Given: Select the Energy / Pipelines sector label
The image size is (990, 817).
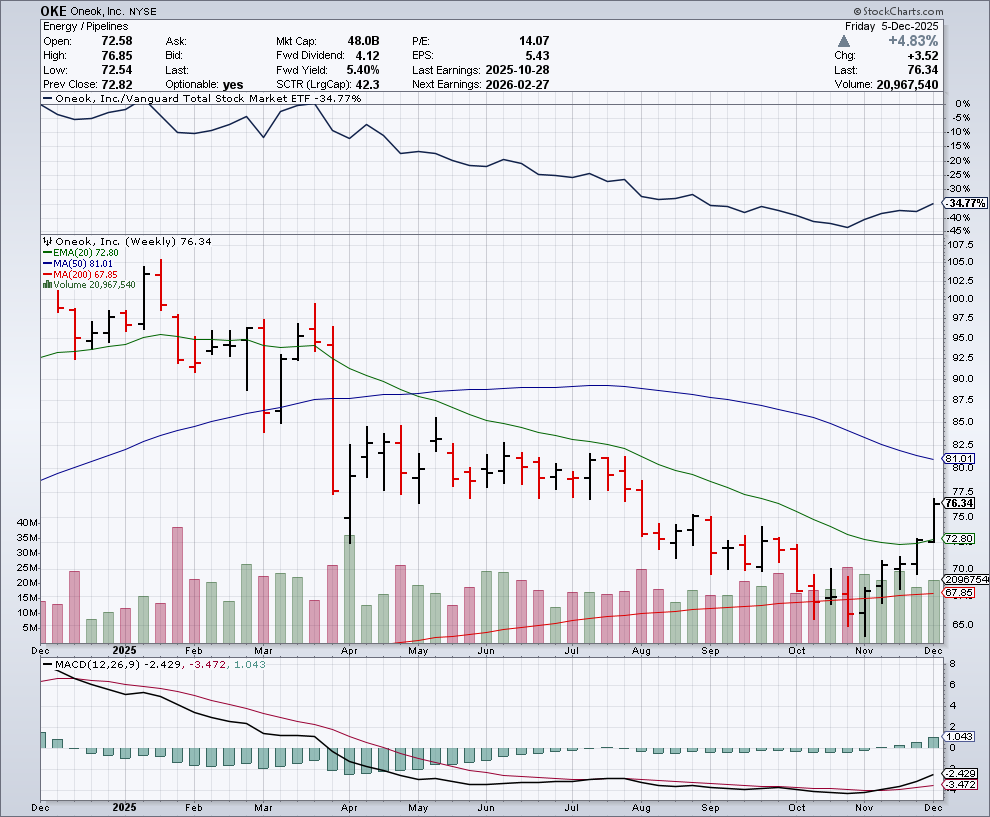Looking at the screenshot, I should pos(86,26).
